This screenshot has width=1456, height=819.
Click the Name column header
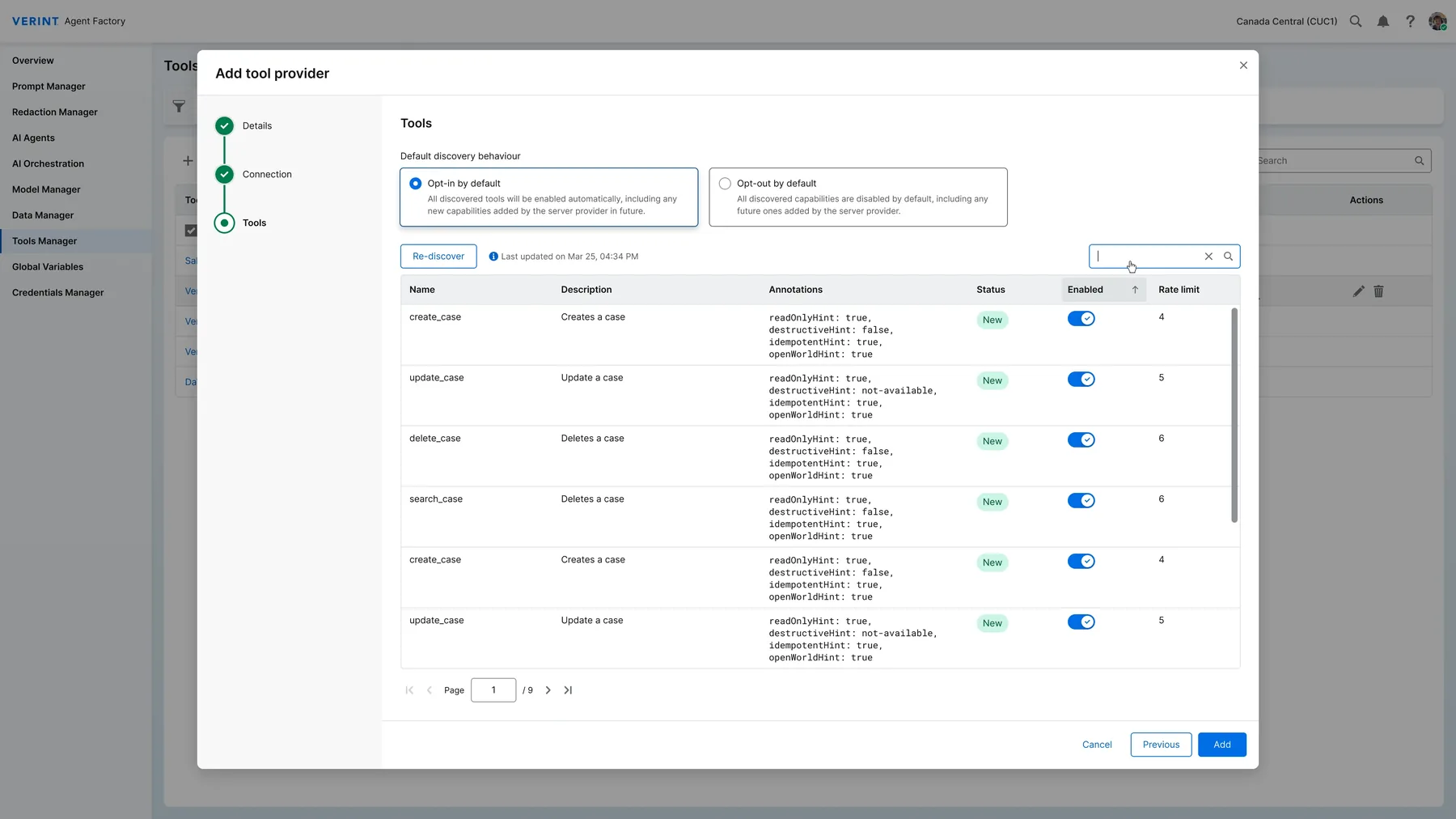pos(422,290)
